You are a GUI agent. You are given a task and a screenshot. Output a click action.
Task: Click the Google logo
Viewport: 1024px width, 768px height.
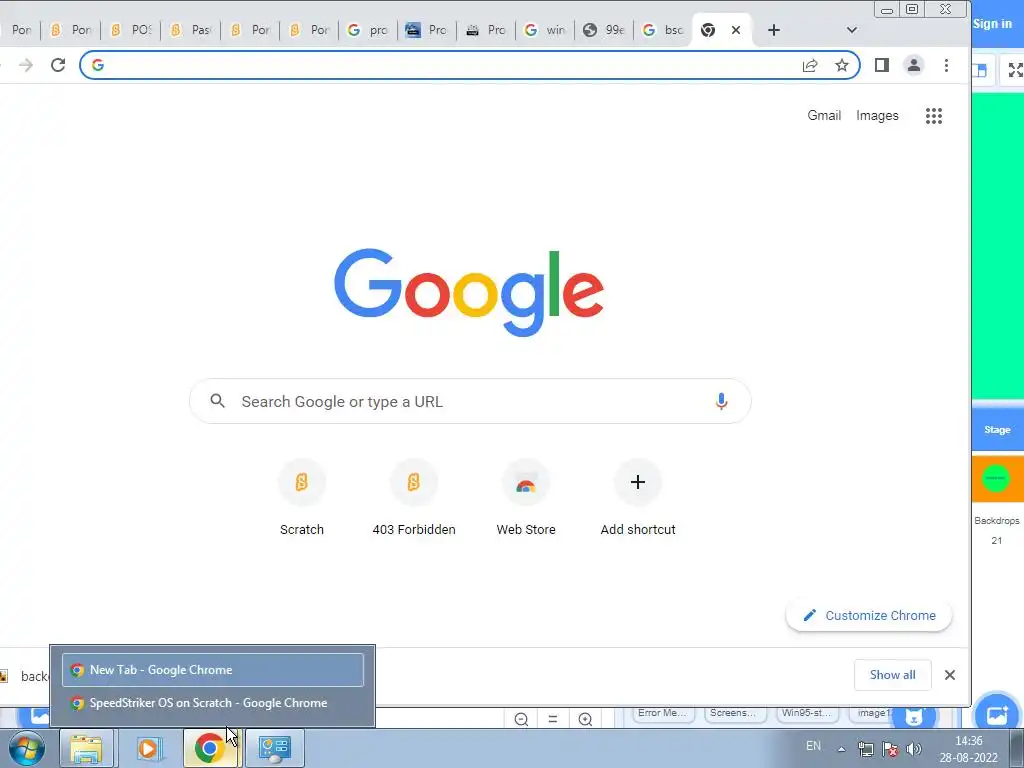pos(469,292)
